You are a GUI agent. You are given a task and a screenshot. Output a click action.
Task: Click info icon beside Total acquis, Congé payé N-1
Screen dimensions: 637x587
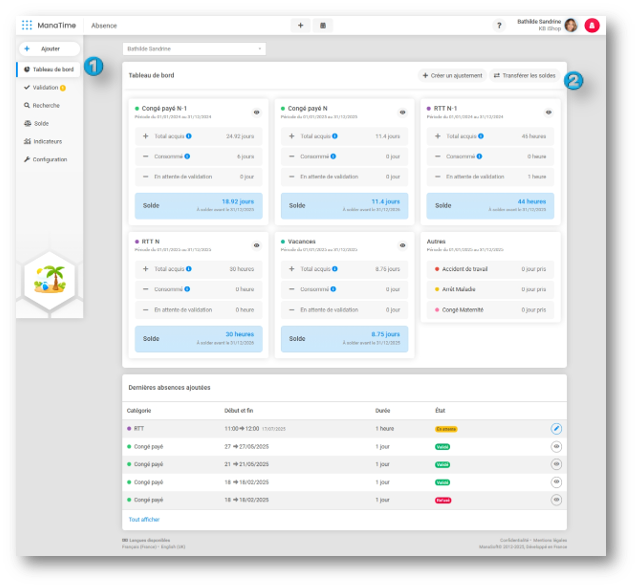[189, 136]
